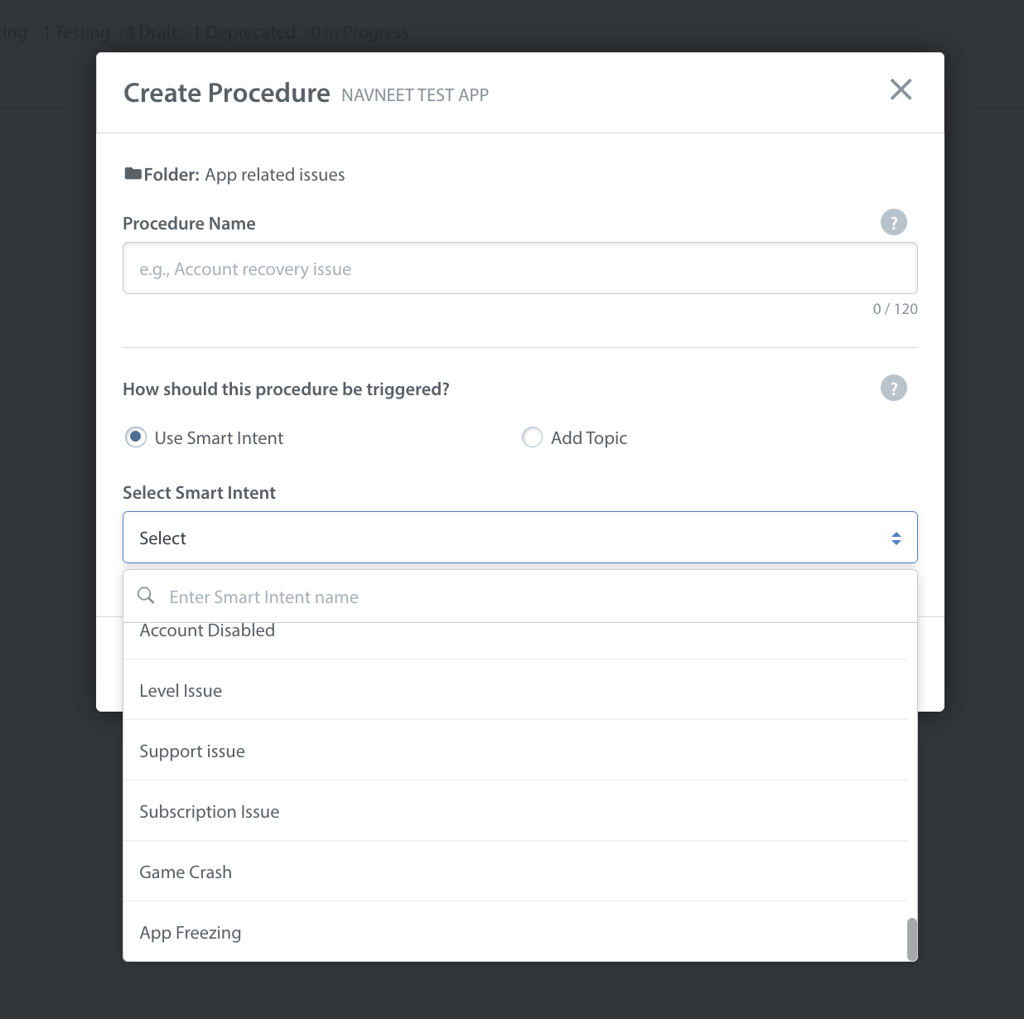Click the search magnifier icon in dropdown
1024x1019 pixels.
tap(146, 596)
